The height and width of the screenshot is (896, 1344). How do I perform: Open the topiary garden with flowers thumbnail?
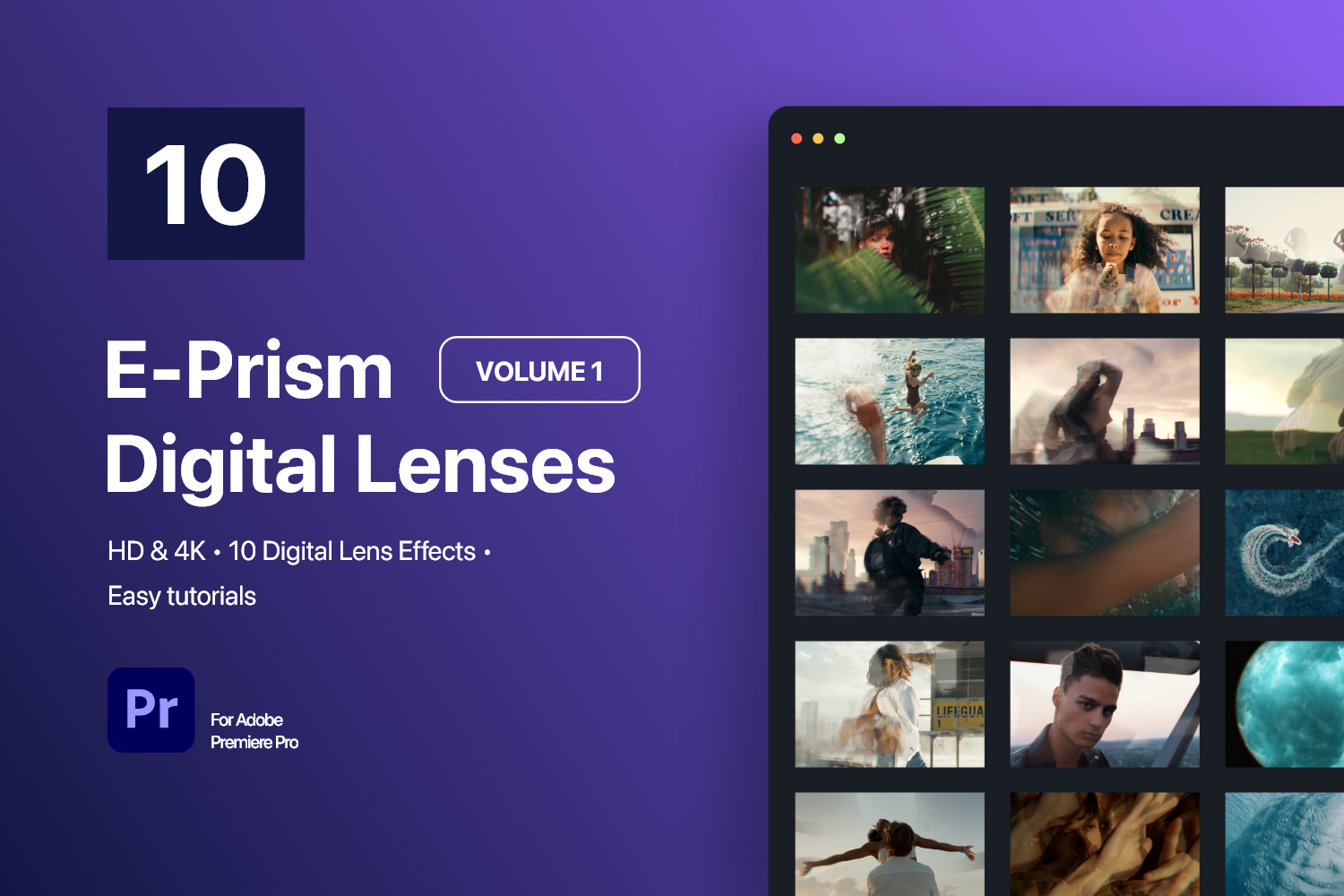tap(1285, 250)
